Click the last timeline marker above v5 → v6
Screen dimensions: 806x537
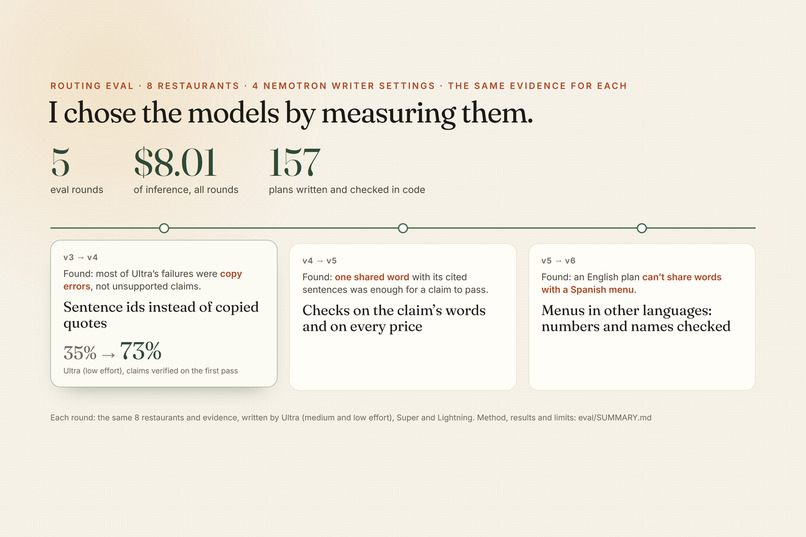pos(642,228)
